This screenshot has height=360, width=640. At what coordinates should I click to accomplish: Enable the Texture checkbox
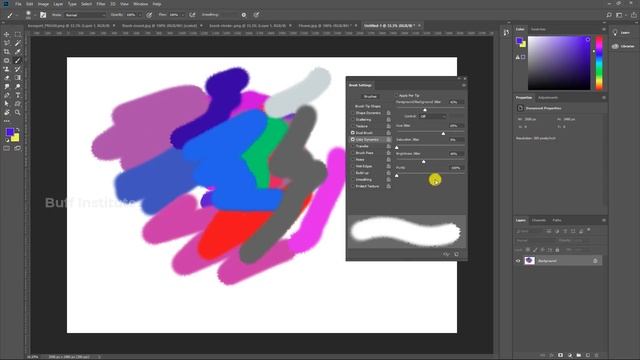(x=353, y=126)
